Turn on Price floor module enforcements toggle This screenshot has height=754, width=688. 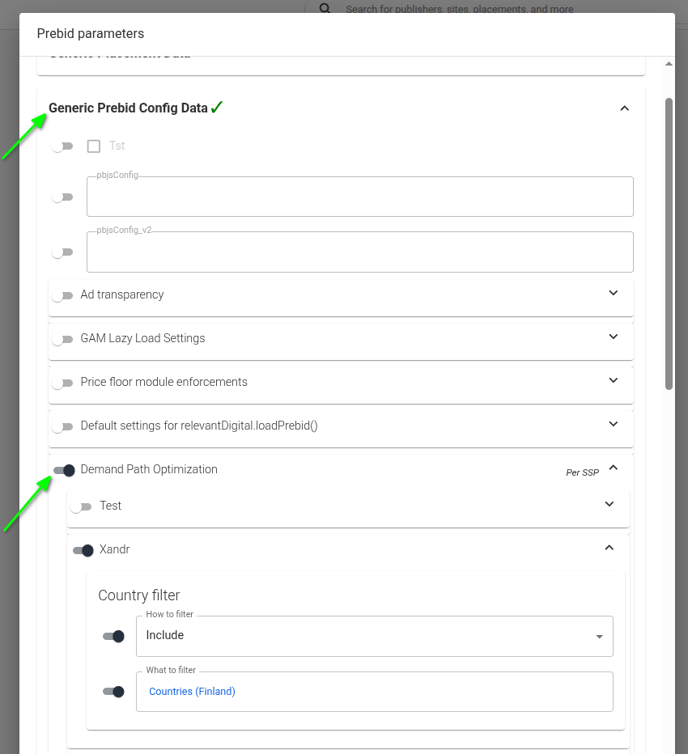coord(64,383)
